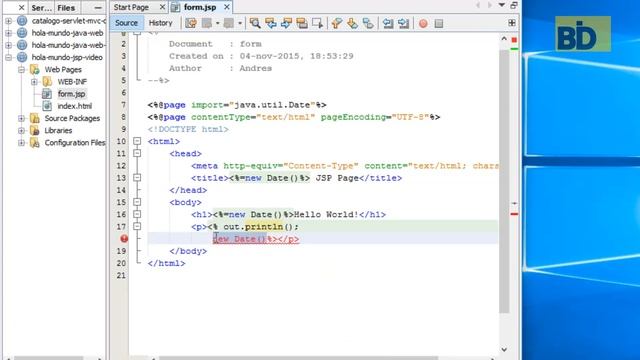The width and height of the screenshot is (640, 360).
Task: Click the Split editor icon at toolbar right
Action: click(x=512, y=23)
